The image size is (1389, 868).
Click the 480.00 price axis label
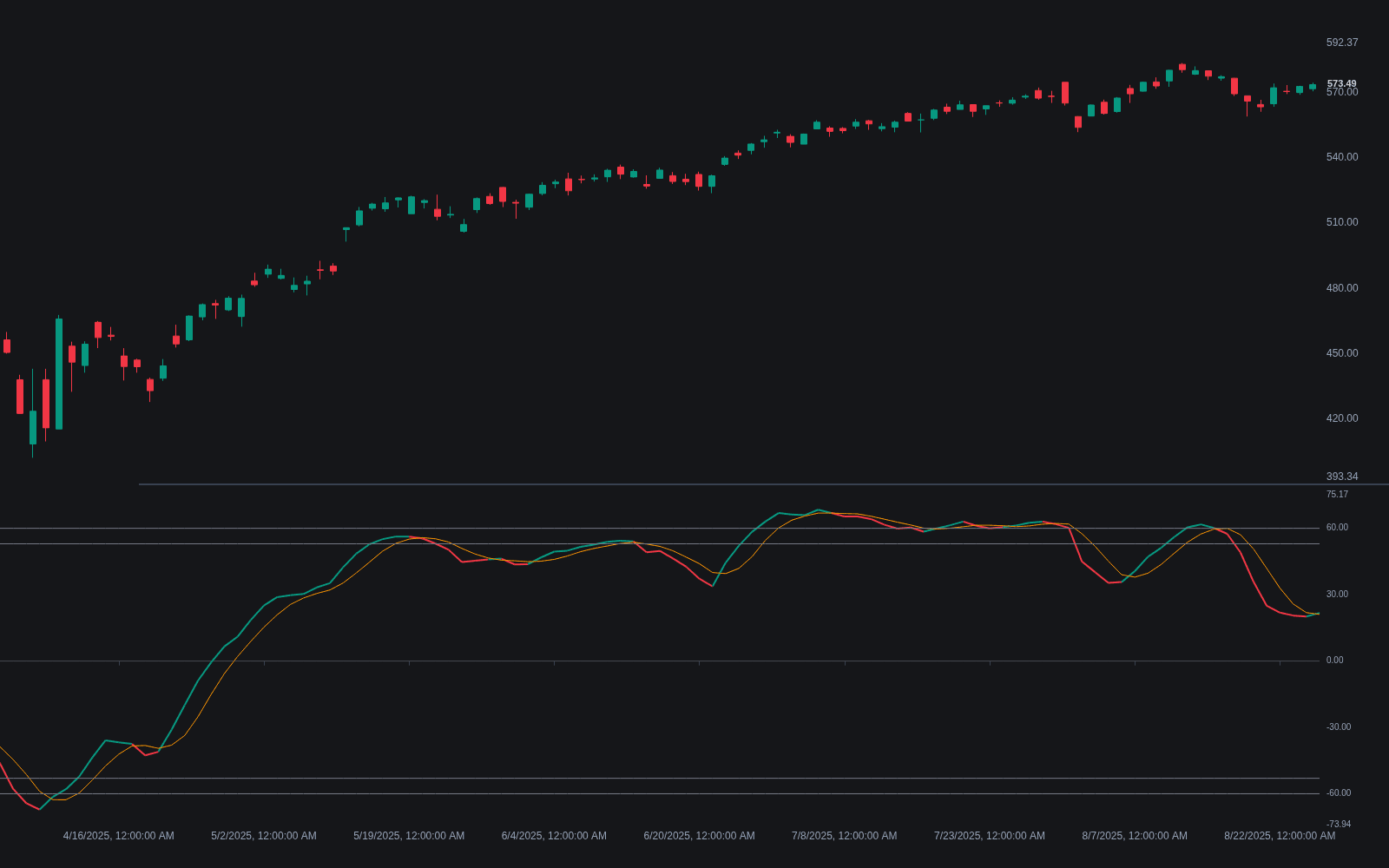(1342, 288)
